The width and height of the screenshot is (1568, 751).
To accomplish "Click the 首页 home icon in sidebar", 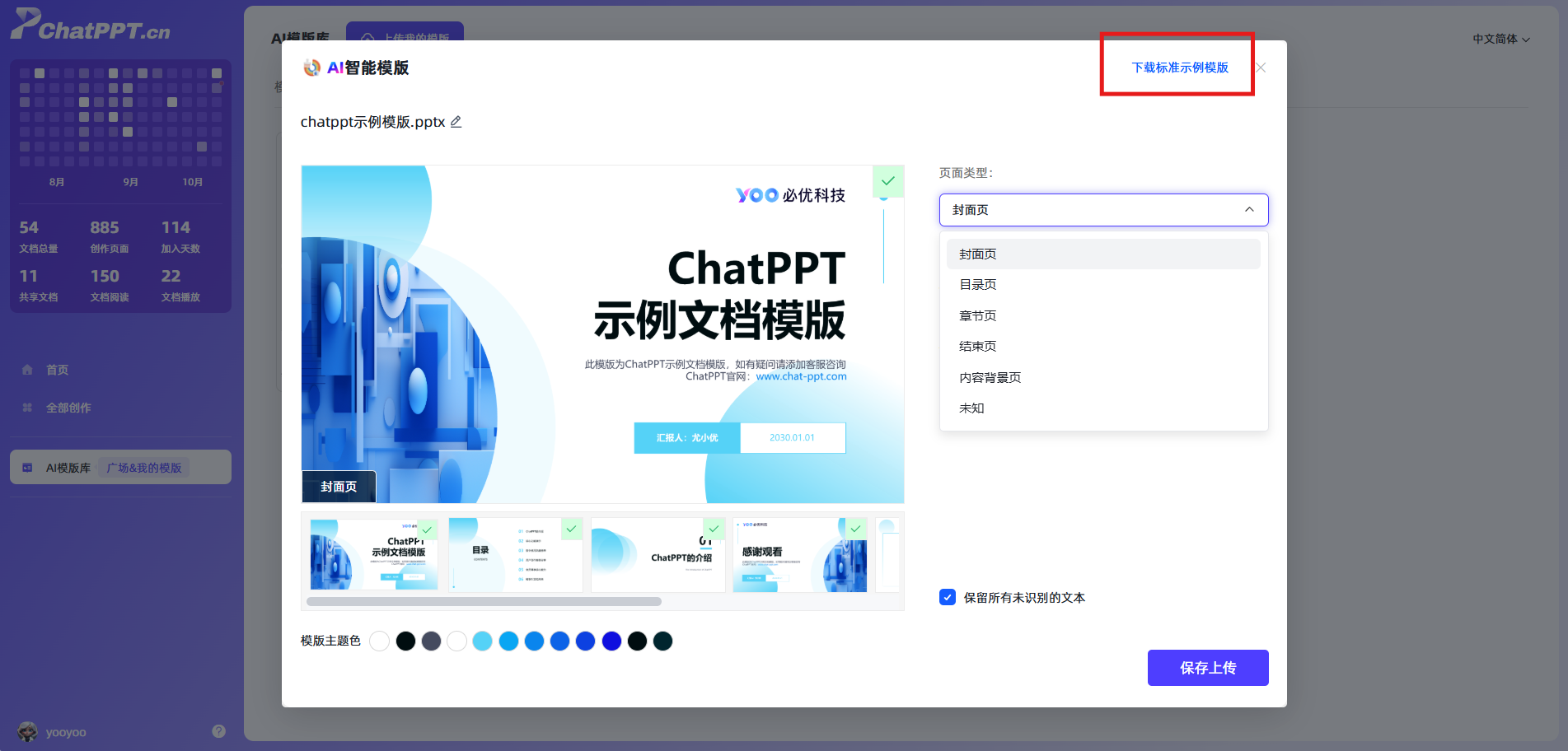I will point(27,370).
